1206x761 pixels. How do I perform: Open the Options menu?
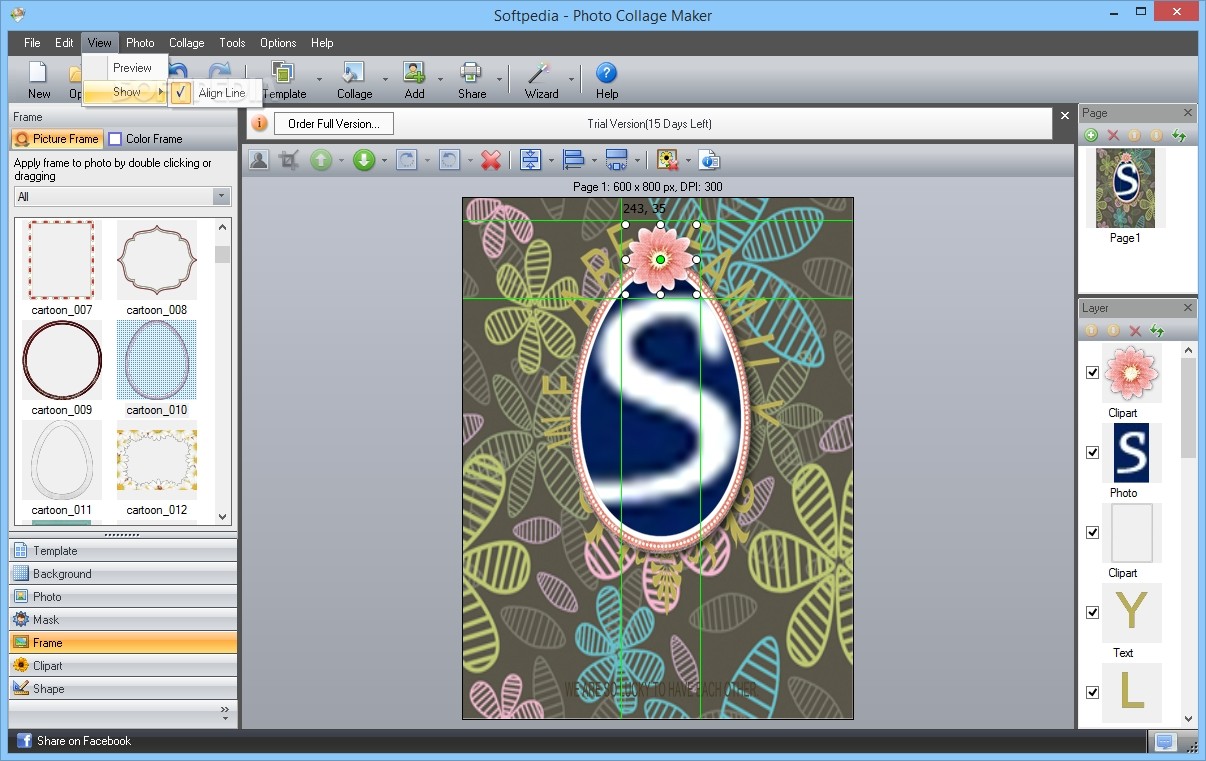tap(278, 43)
